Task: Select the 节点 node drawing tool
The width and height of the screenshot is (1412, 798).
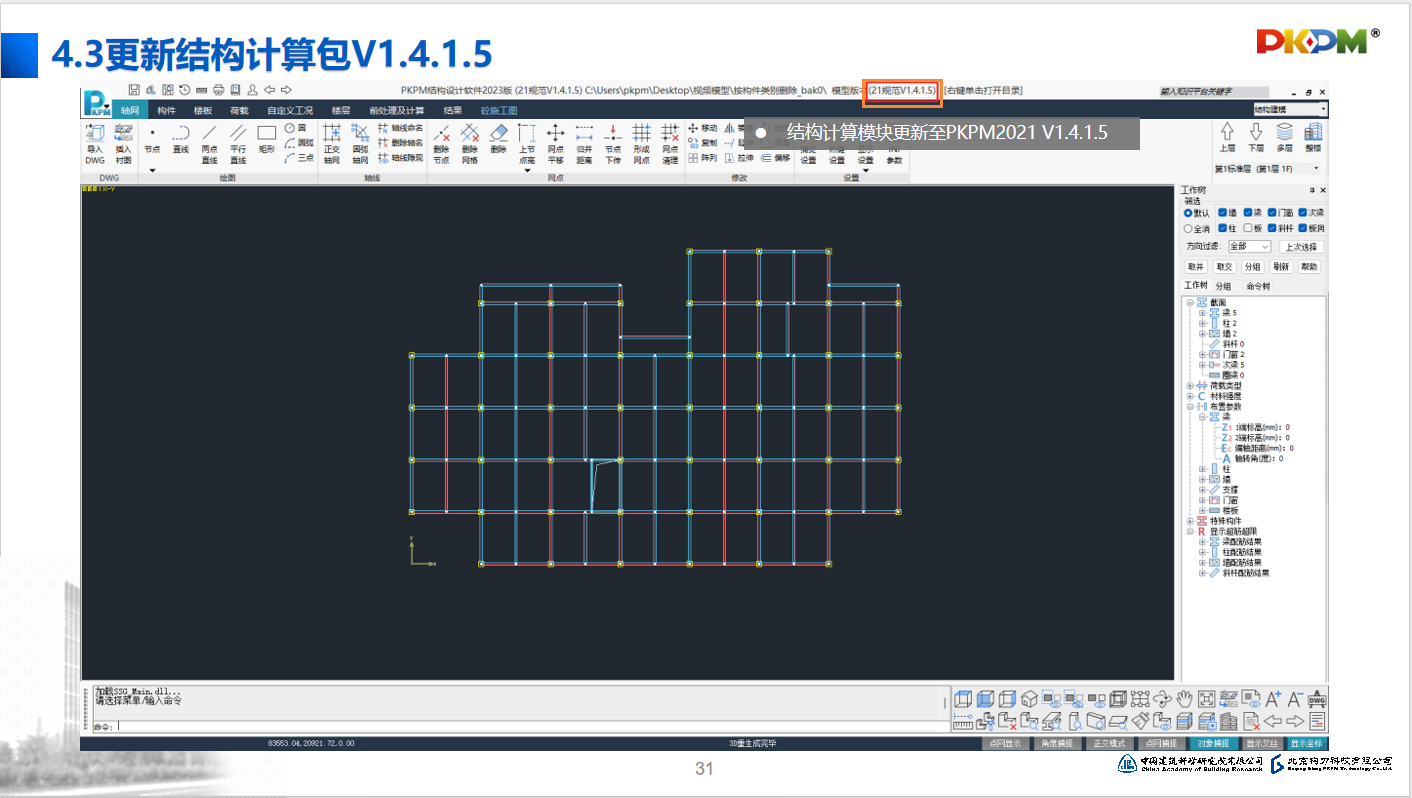Action: coord(152,140)
